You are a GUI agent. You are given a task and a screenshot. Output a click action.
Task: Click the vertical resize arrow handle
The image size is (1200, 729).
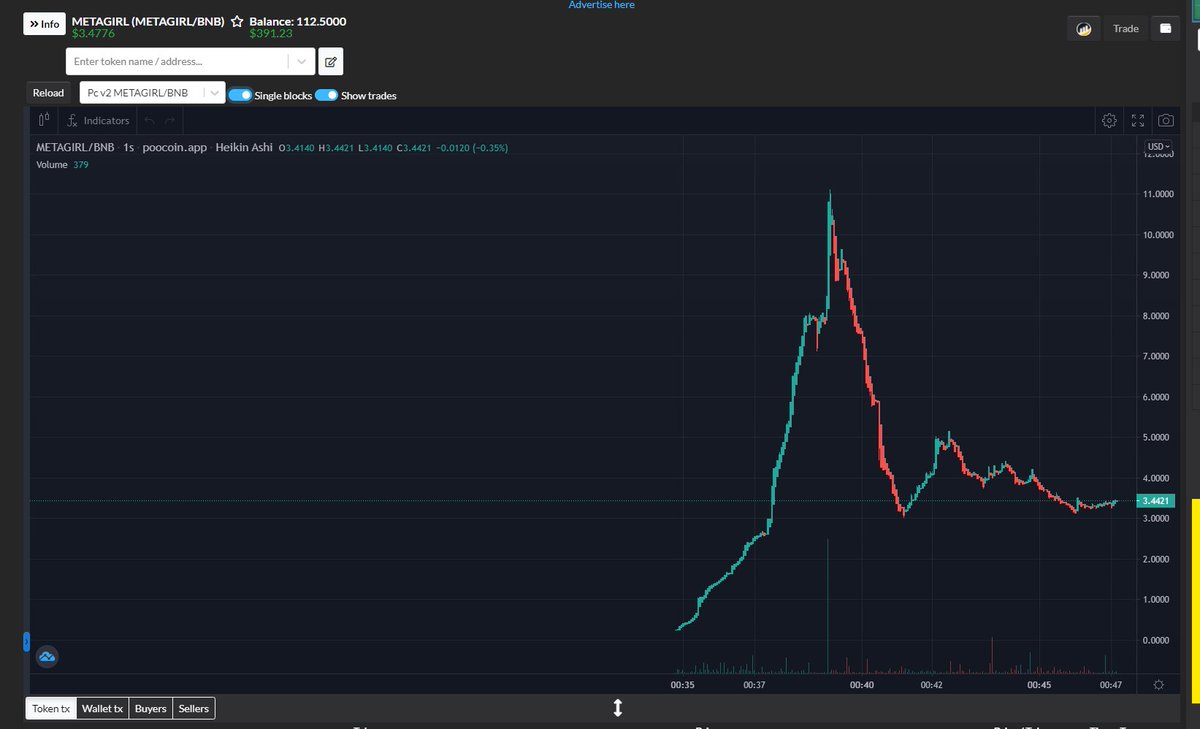617,708
